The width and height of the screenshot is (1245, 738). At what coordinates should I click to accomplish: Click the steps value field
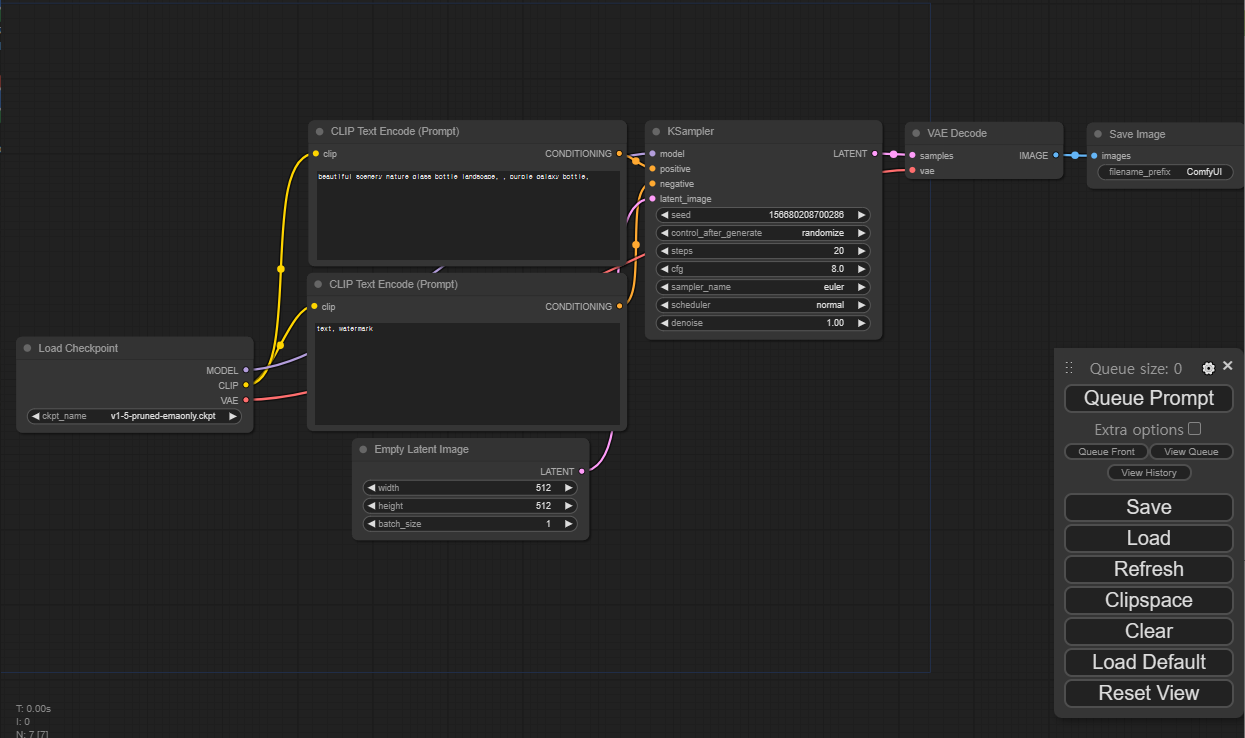coord(763,251)
